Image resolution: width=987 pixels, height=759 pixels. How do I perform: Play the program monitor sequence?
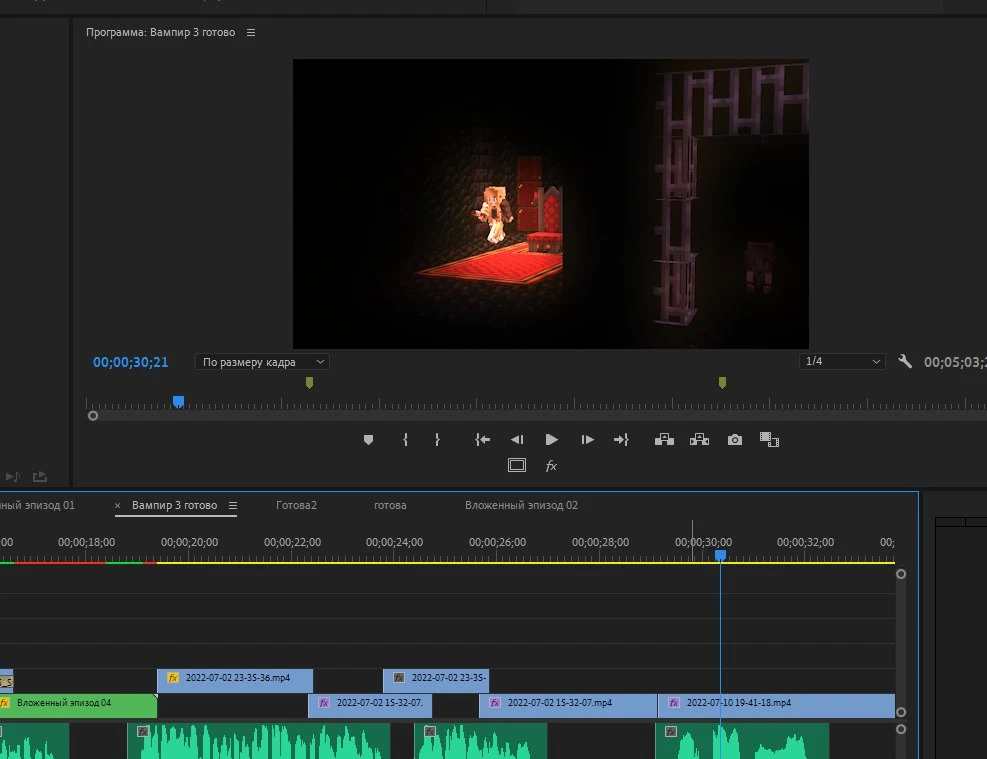(x=551, y=440)
